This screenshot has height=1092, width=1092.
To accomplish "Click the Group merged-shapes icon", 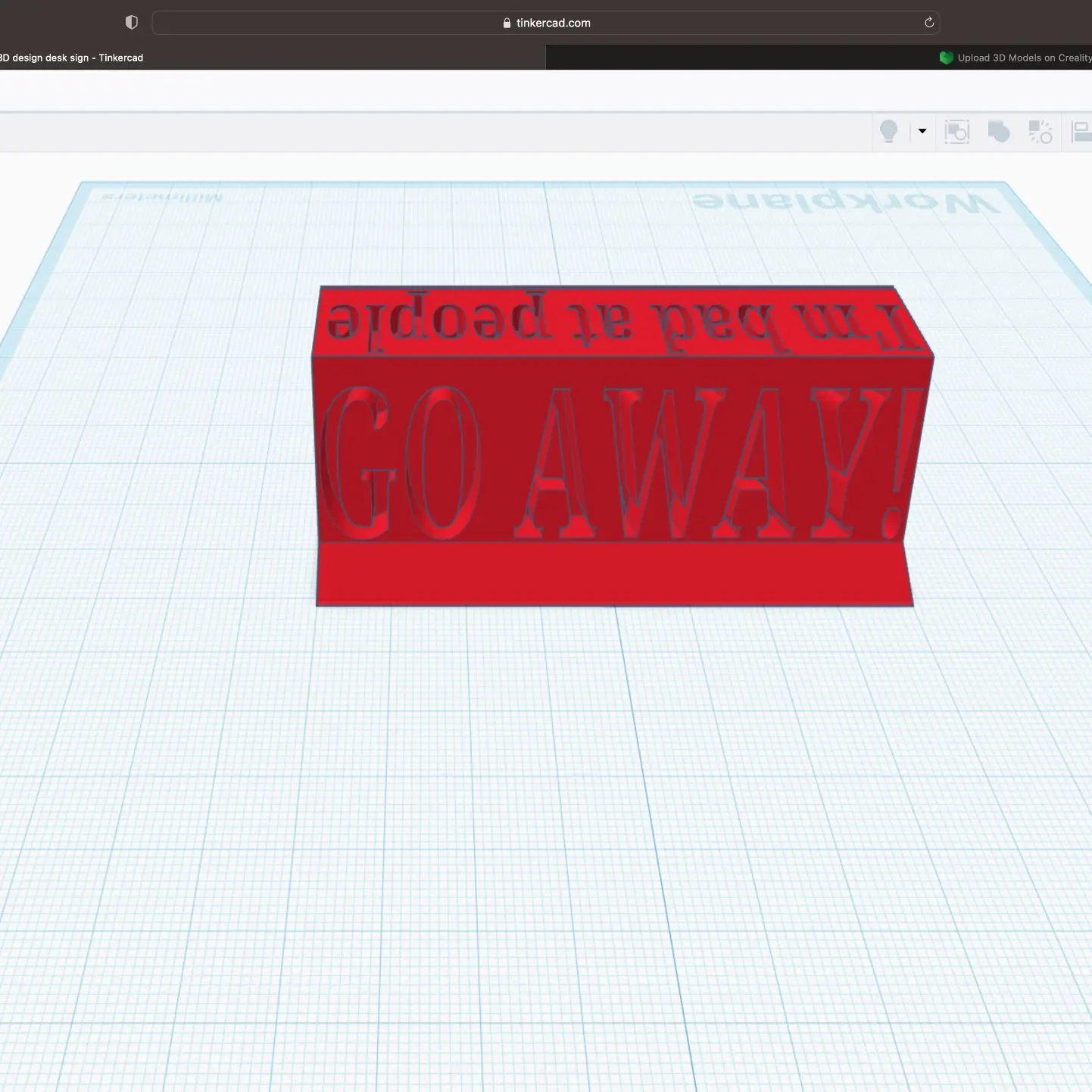I will 999,132.
